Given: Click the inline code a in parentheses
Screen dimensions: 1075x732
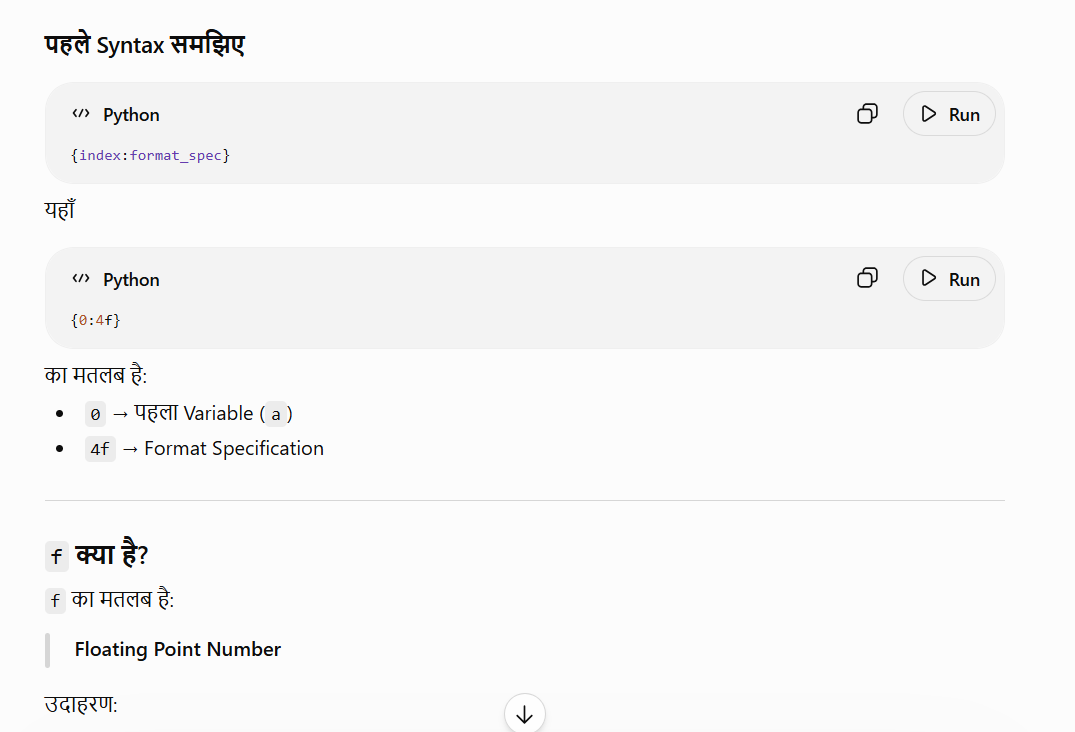Looking at the screenshot, I should click(276, 414).
